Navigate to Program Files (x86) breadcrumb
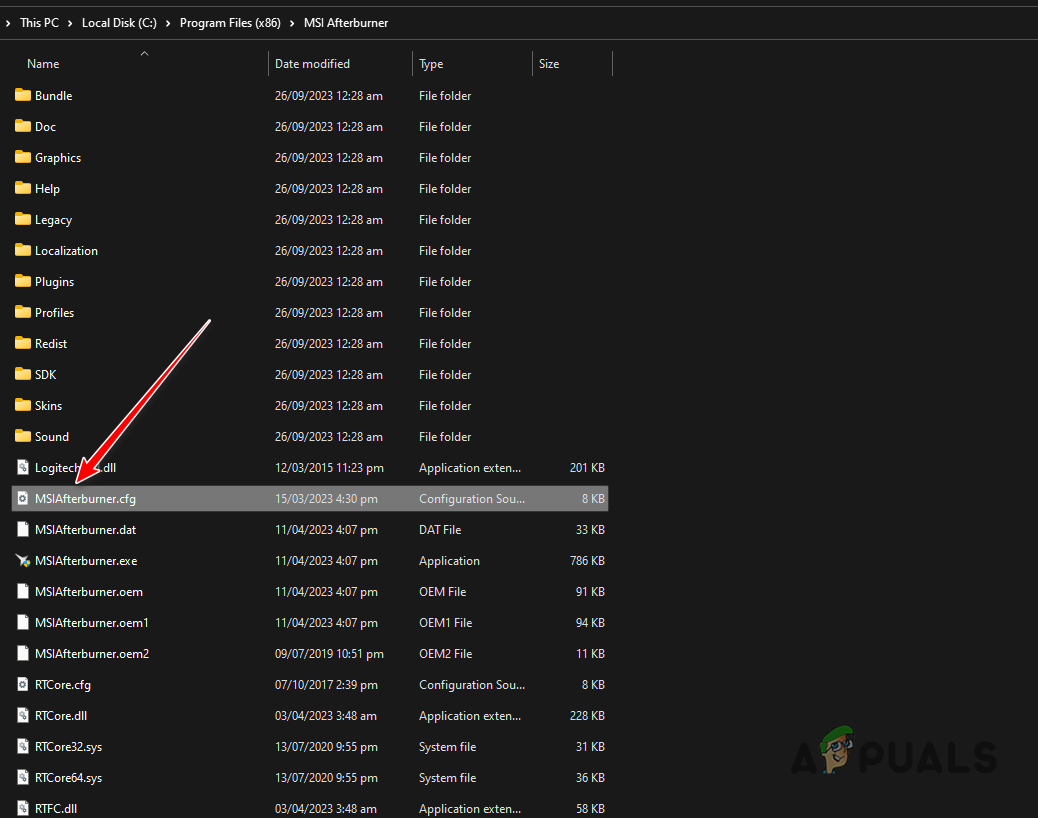Image resolution: width=1038 pixels, height=818 pixels. point(230,23)
